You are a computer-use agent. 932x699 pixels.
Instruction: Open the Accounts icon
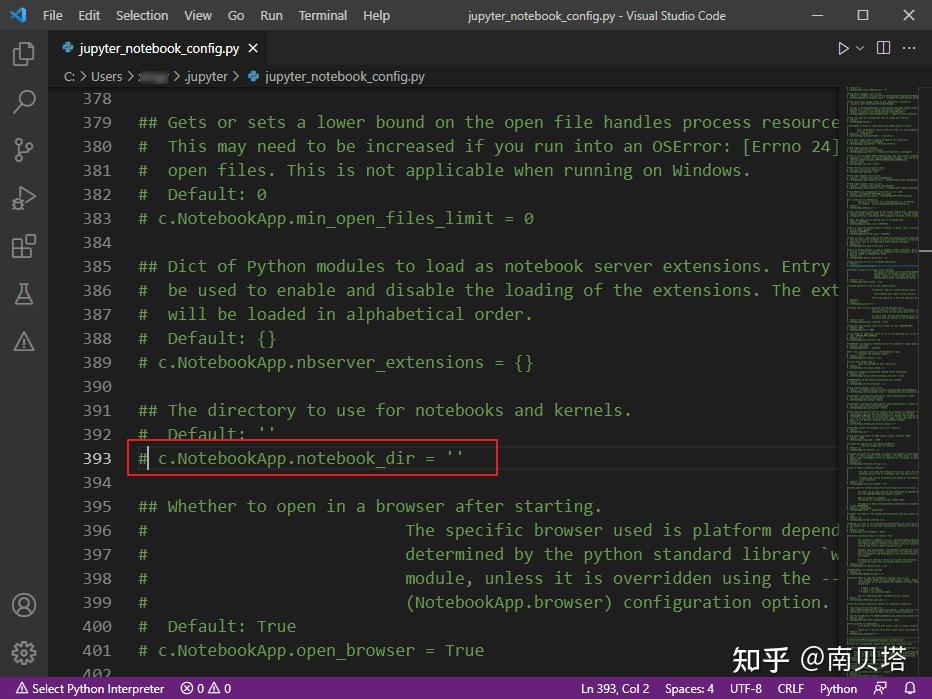[x=24, y=605]
